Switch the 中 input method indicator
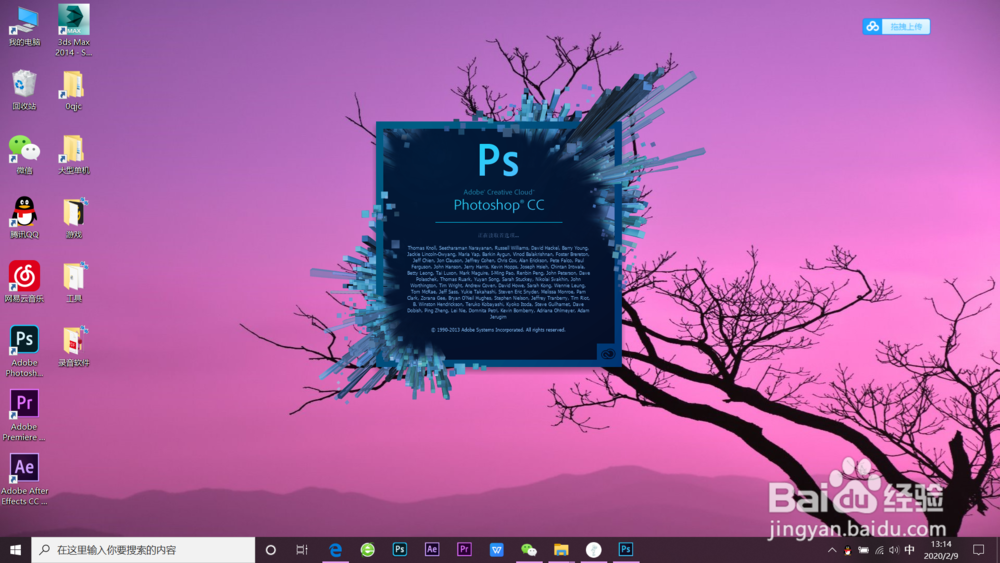The height and width of the screenshot is (563, 1000). tap(910, 550)
